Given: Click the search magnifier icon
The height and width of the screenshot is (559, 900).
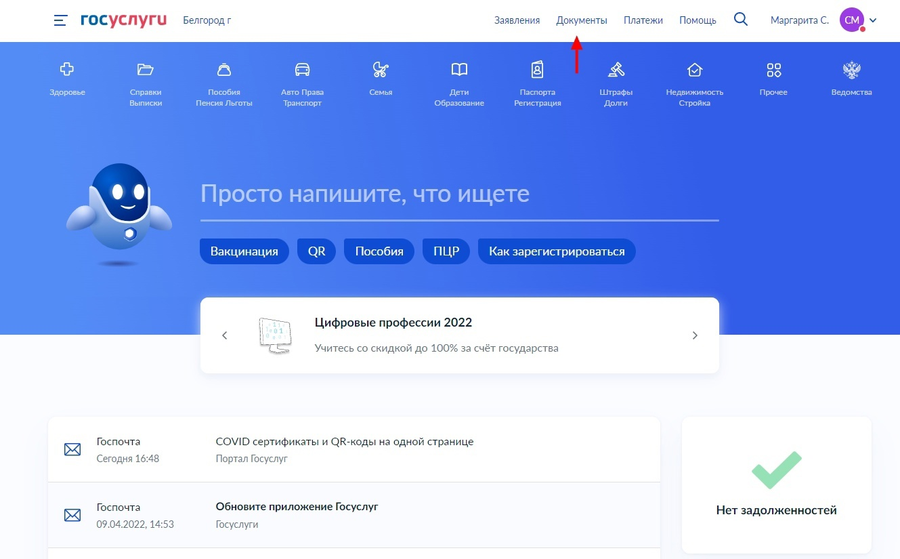Looking at the screenshot, I should [x=741, y=19].
